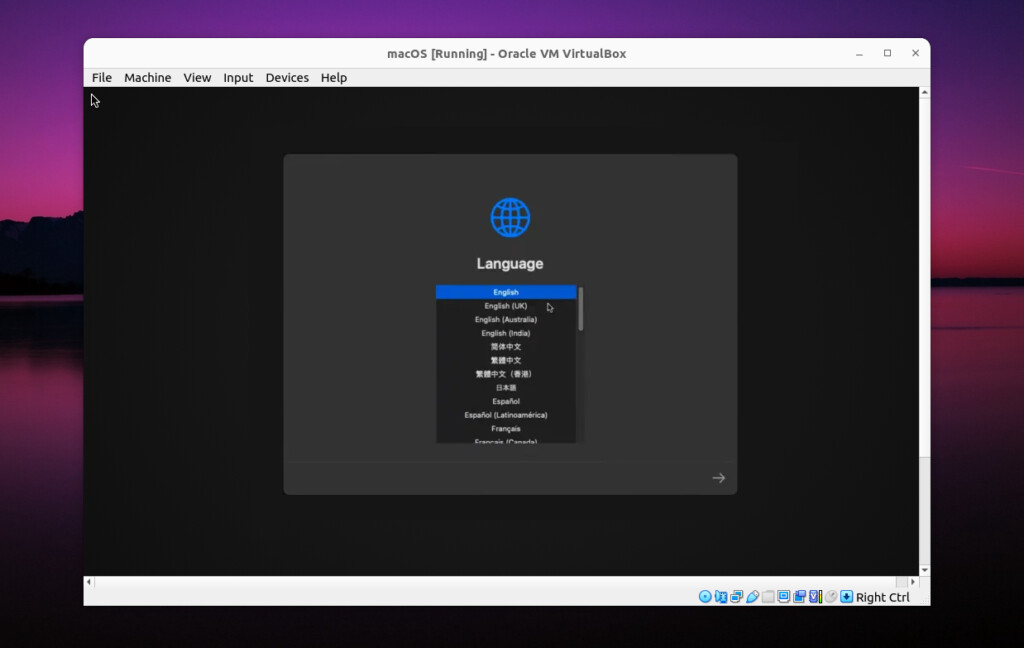The image size is (1024, 648).
Task: Open the Devices menu
Action: [x=287, y=78]
